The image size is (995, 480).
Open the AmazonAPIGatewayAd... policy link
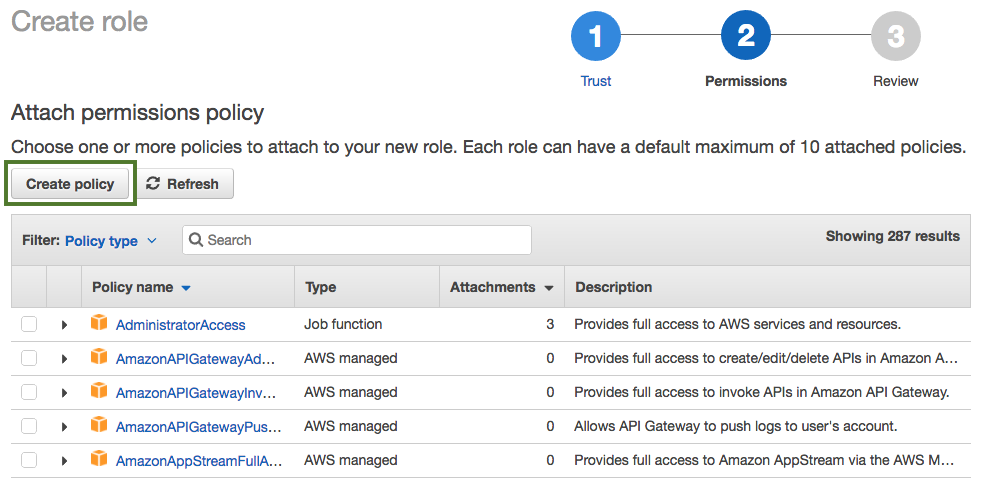[x=195, y=359]
